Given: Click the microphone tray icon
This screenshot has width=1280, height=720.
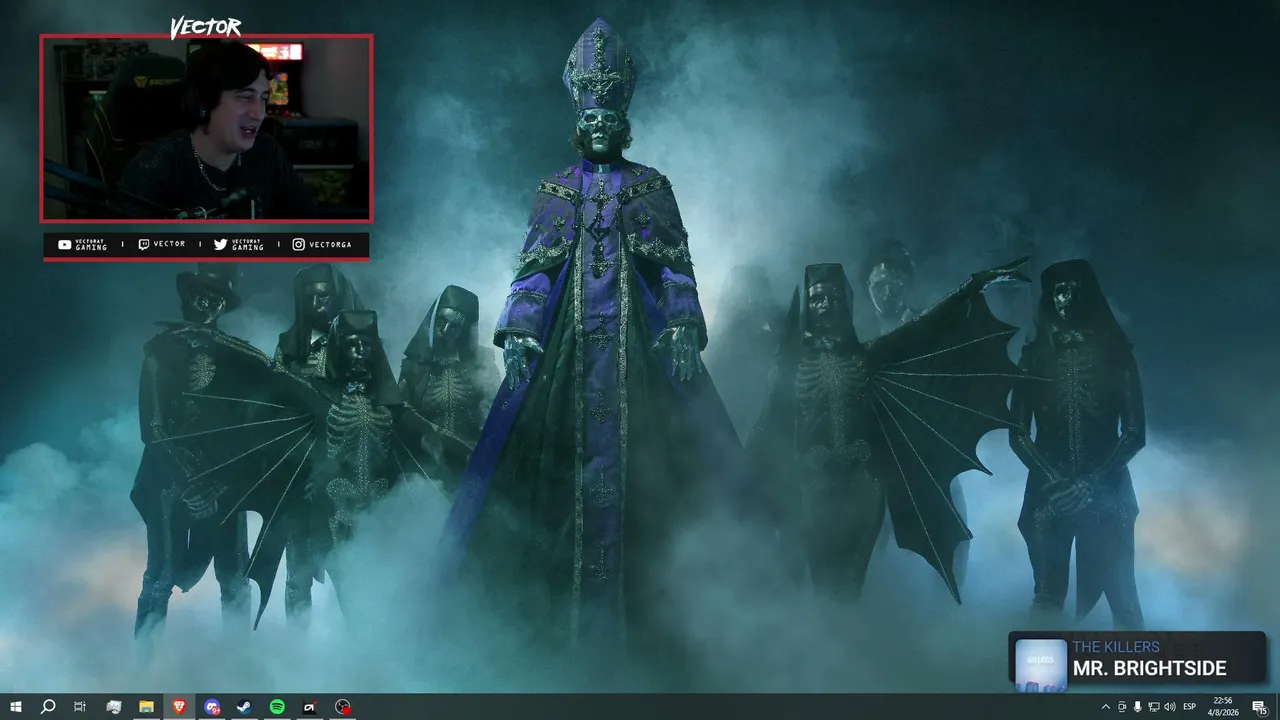Looking at the screenshot, I should click(1137, 707).
